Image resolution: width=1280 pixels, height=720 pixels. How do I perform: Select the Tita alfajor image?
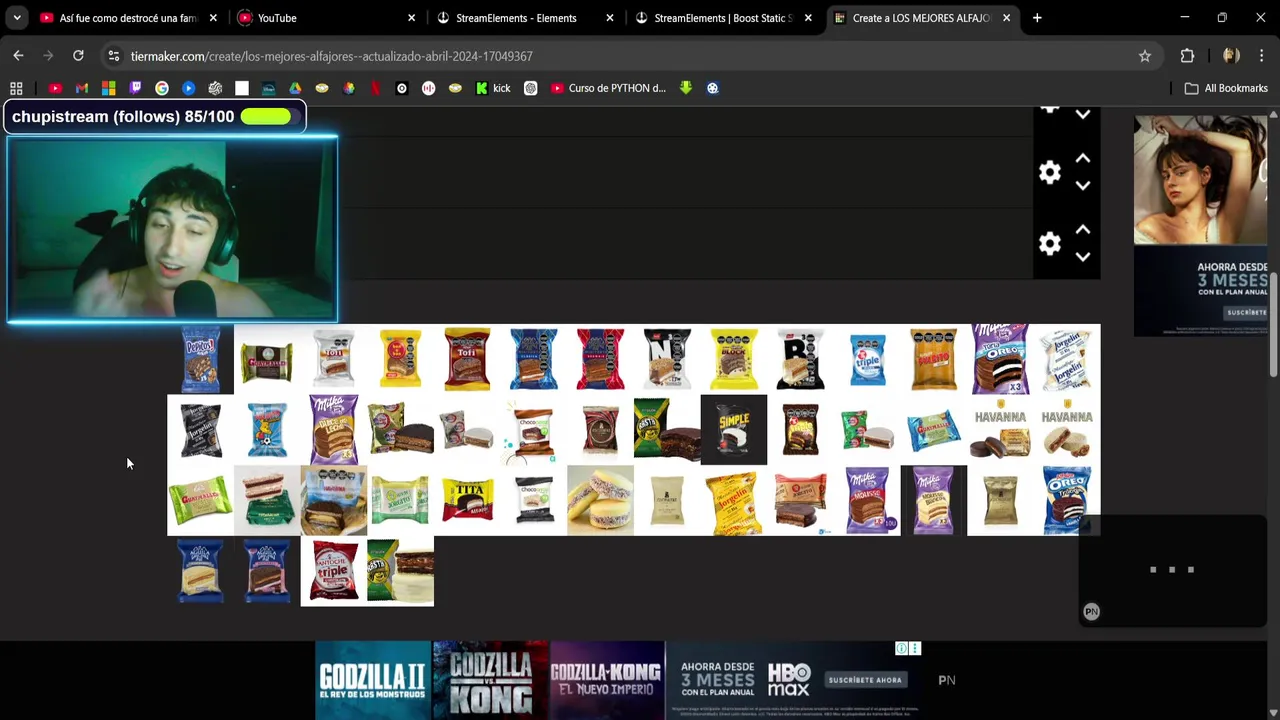click(x=467, y=500)
